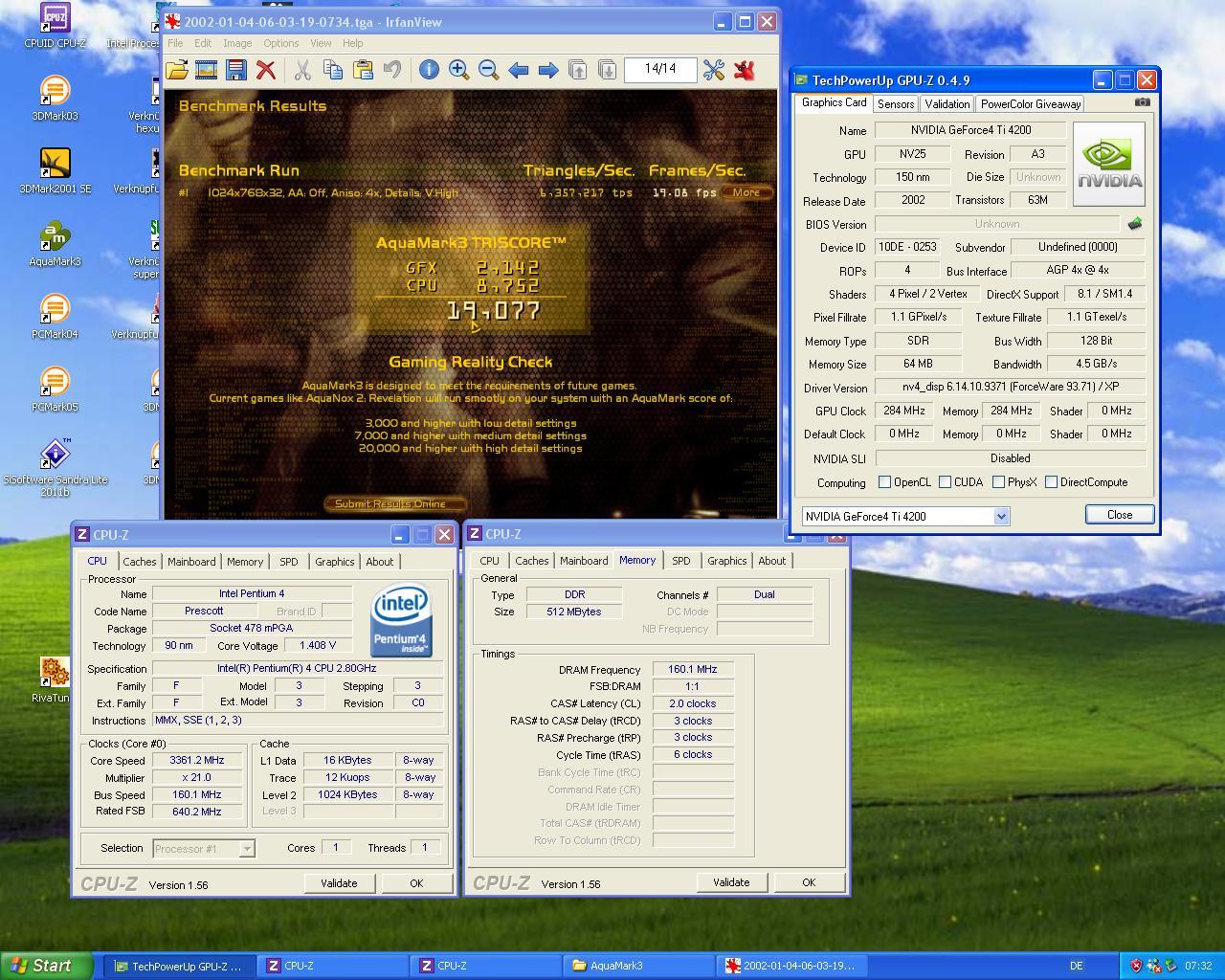
Task: Open the Options menu in IrfanView
Action: [281, 43]
